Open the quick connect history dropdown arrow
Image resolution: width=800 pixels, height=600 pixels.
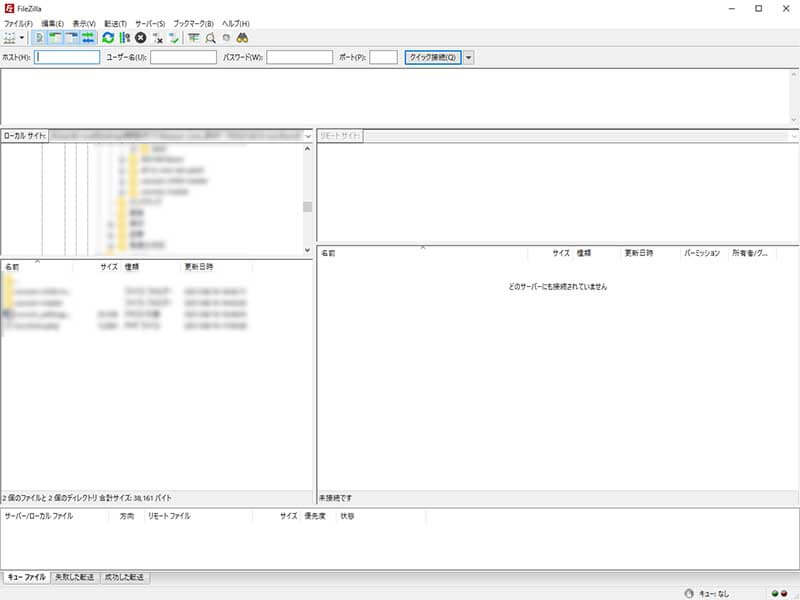tap(468, 57)
